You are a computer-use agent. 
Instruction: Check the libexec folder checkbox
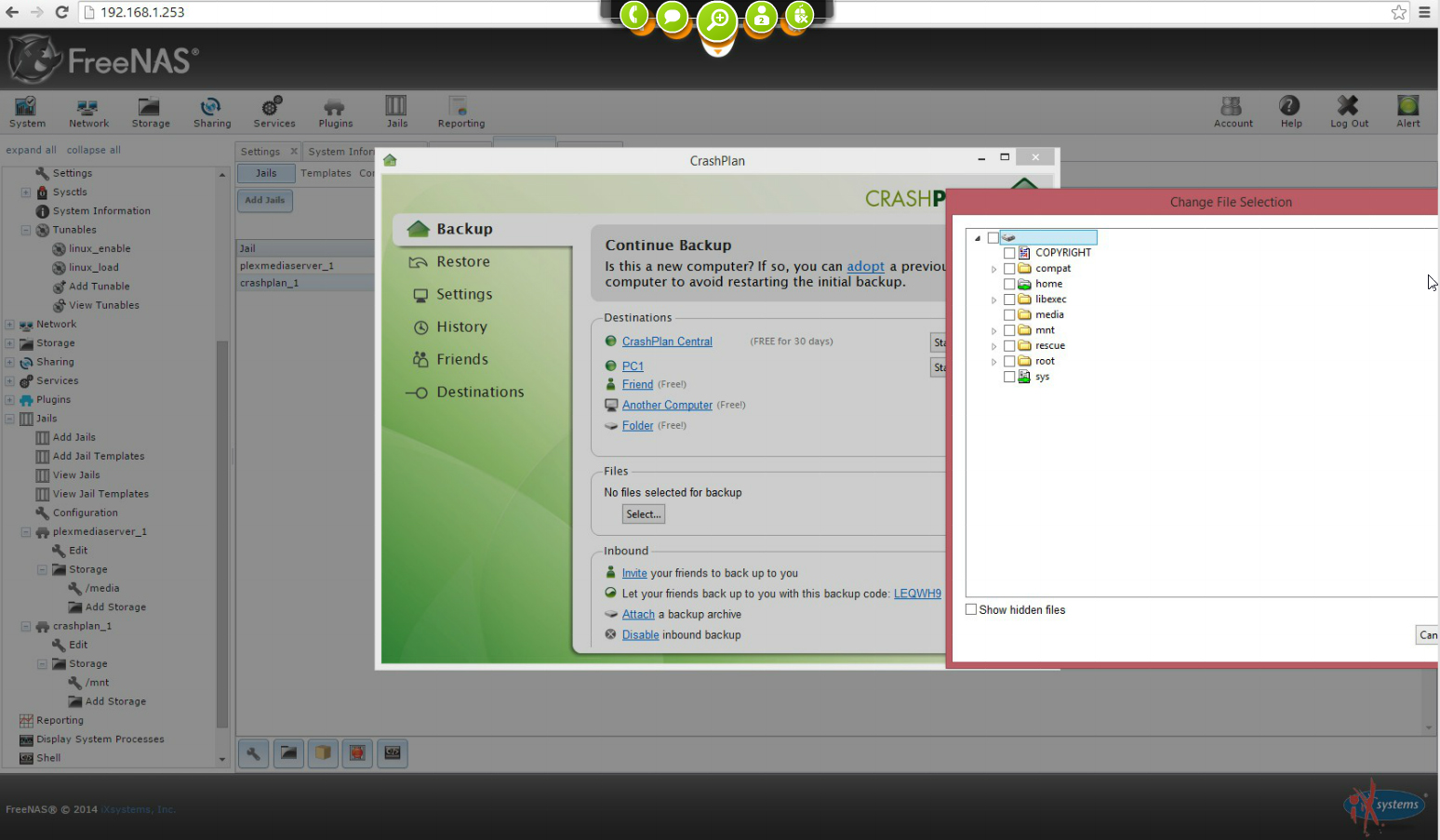(1009, 300)
